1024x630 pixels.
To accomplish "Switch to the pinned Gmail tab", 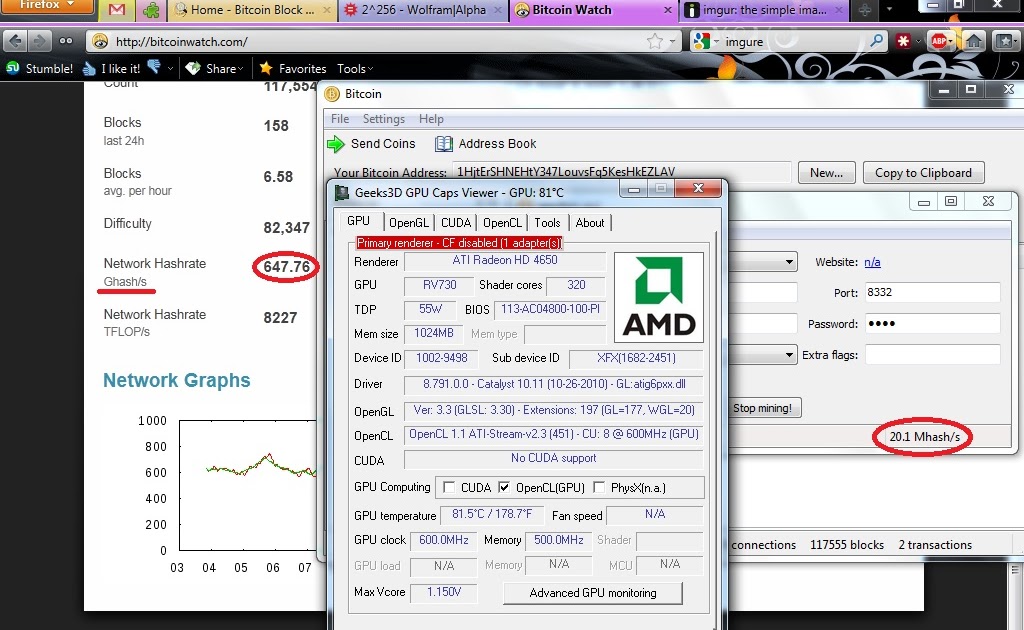I will 116,10.
